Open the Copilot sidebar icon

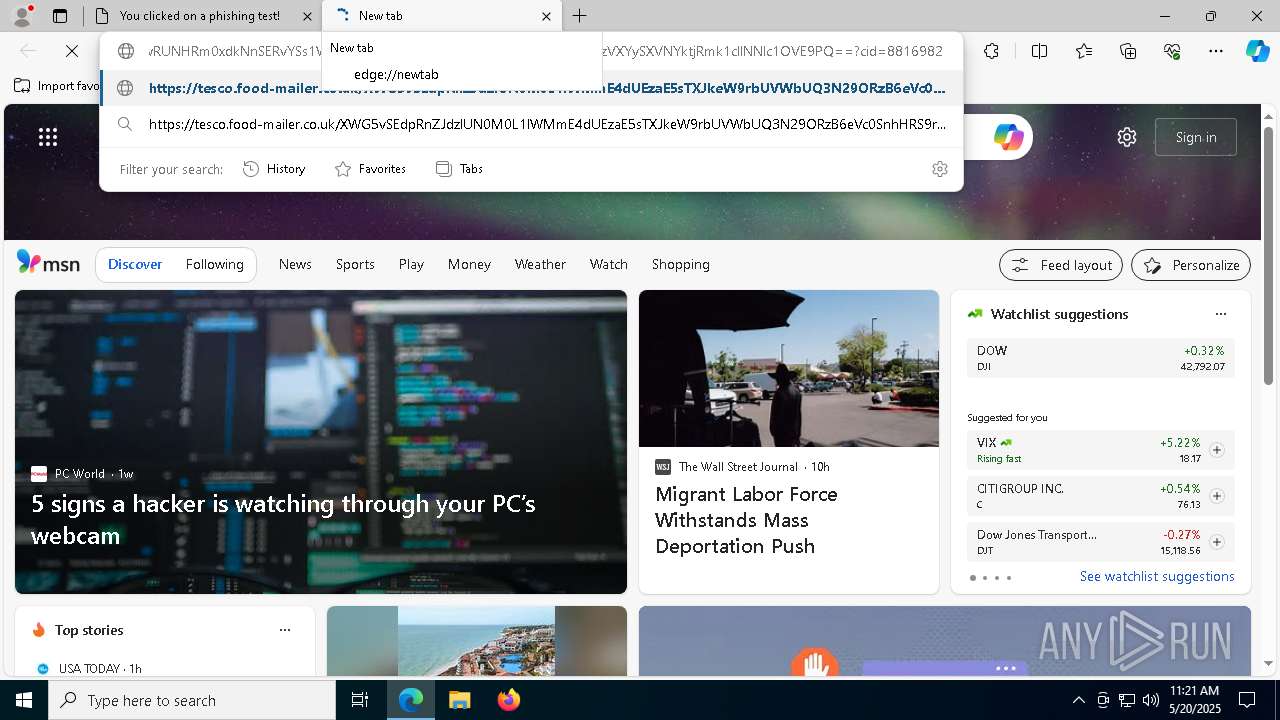(1257, 51)
